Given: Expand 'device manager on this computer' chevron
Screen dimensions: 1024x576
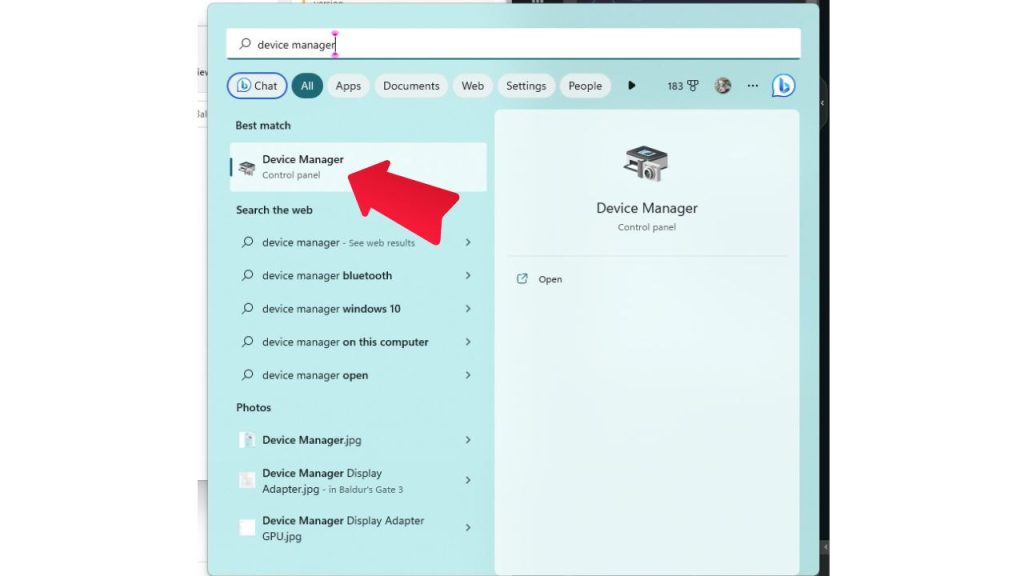Looking at the screenshot, I should click(468, 342).
